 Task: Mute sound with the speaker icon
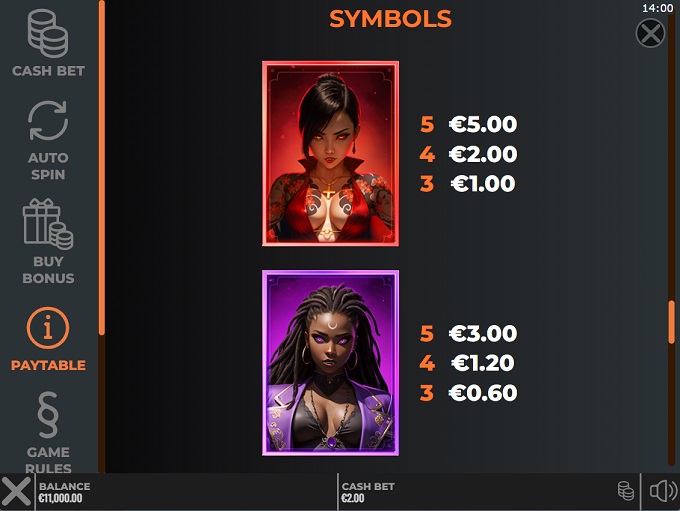point(663,491)
